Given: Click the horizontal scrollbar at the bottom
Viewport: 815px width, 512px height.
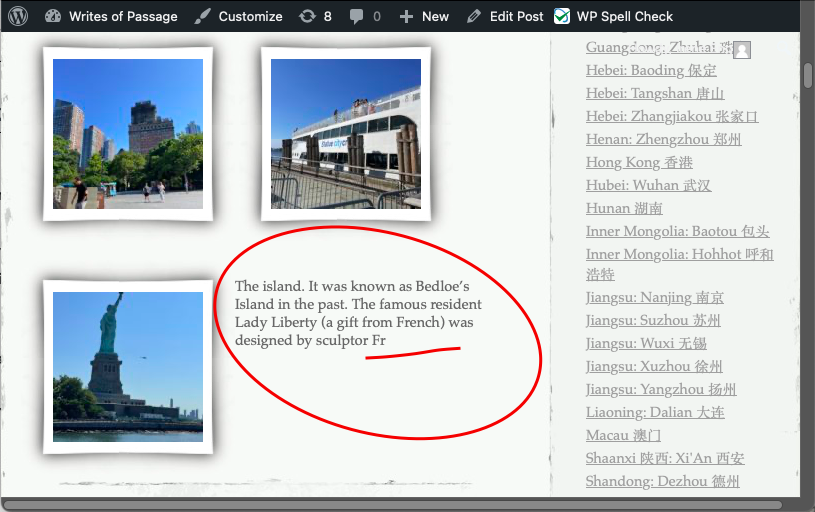Looking at the screenshot, I should tap(400, 504).
